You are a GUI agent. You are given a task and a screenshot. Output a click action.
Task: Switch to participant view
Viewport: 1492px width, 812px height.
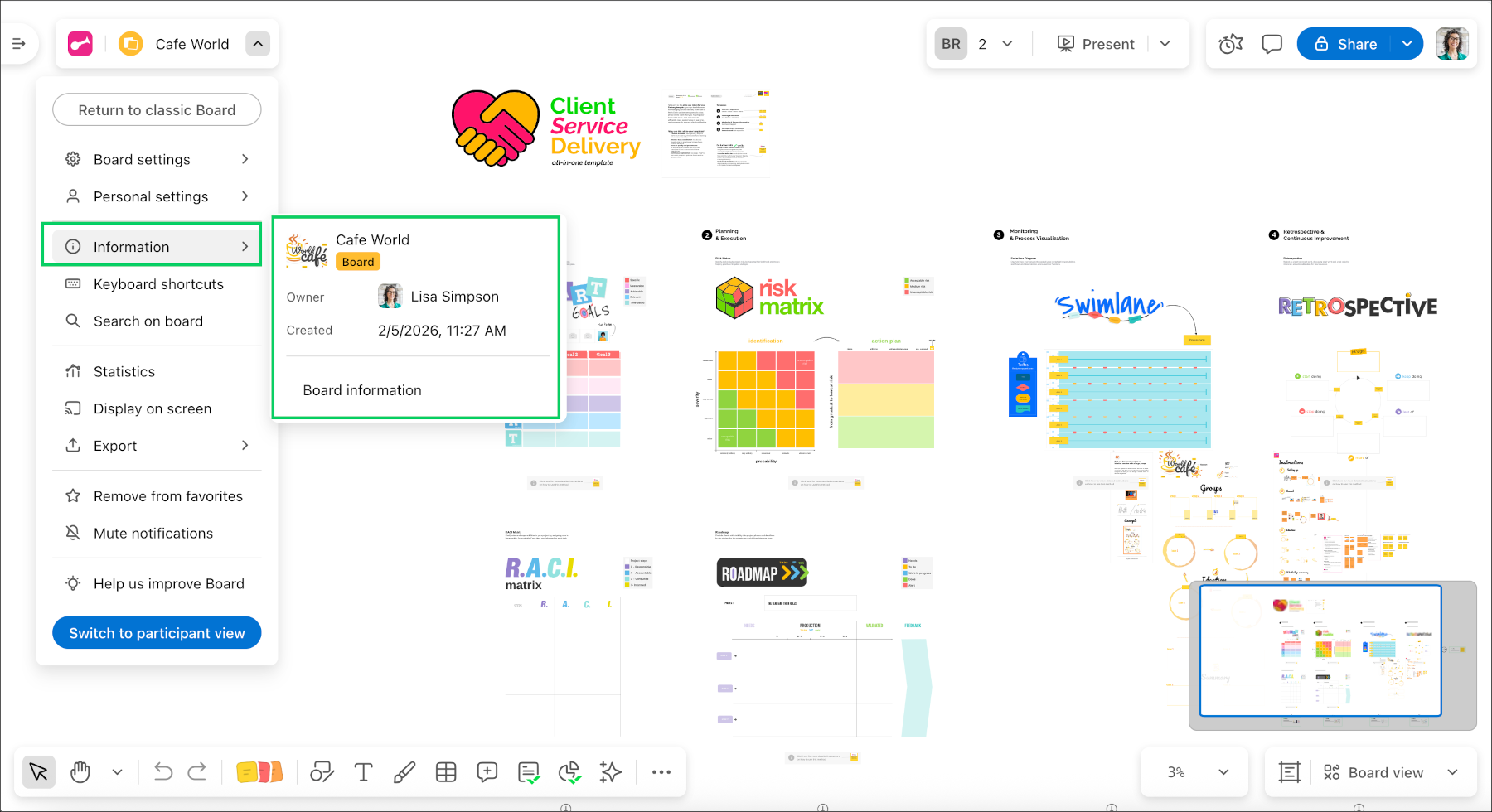[156, 632]
